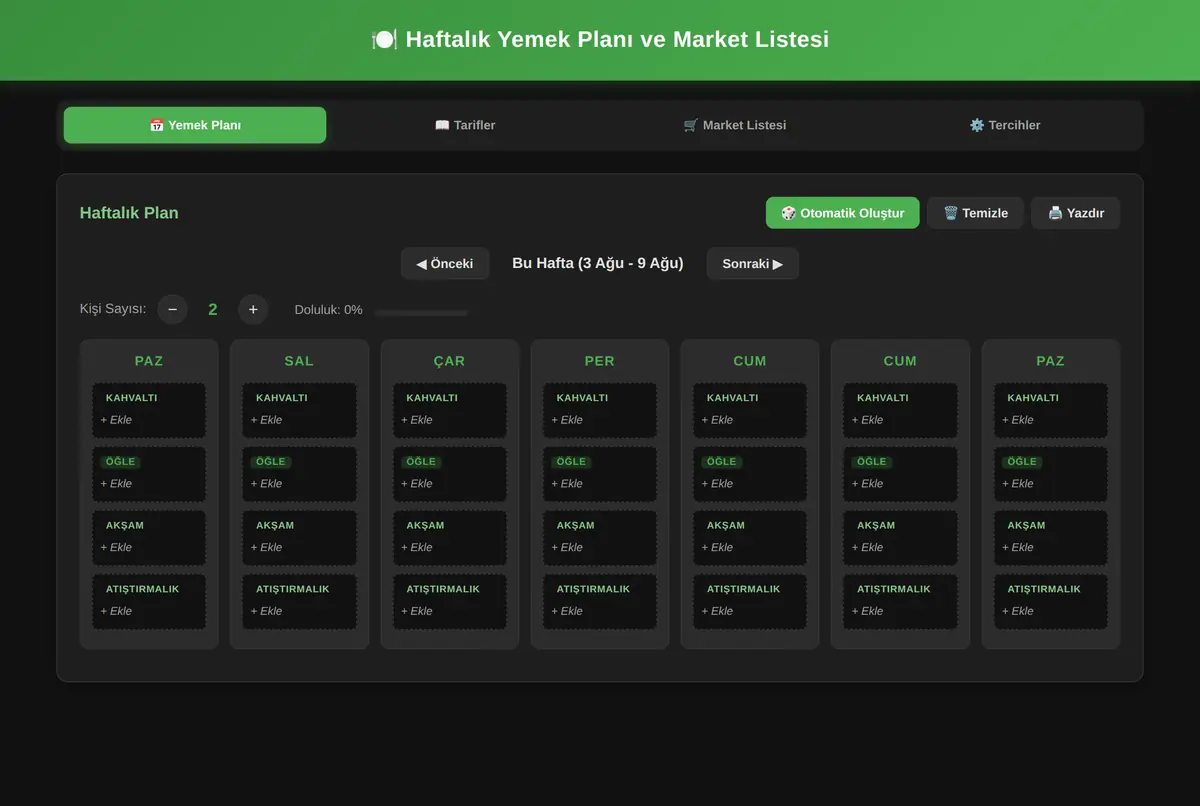
Task: Add a meal to ÇAR Akşam slot
Action: pyautogui.click(x=450, y=538)
